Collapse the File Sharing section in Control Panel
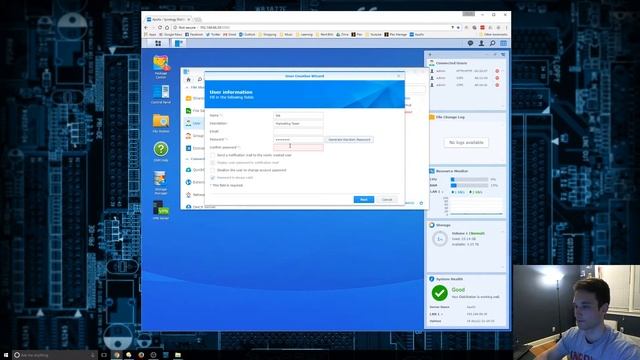This screenshot has height=360, width=640. [187, 88]
